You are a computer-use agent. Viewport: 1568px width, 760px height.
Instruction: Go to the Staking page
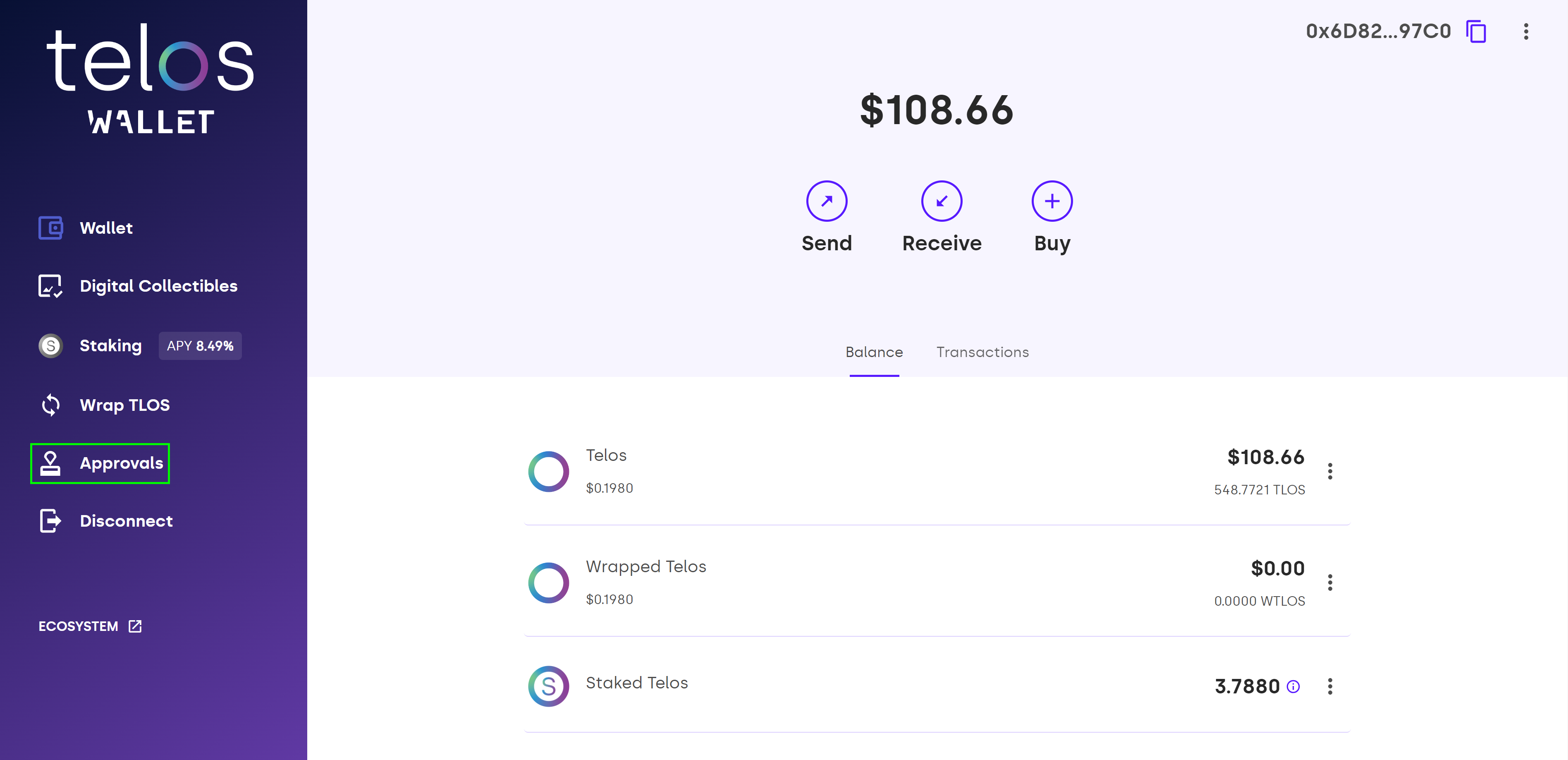(x=111, y=346)
